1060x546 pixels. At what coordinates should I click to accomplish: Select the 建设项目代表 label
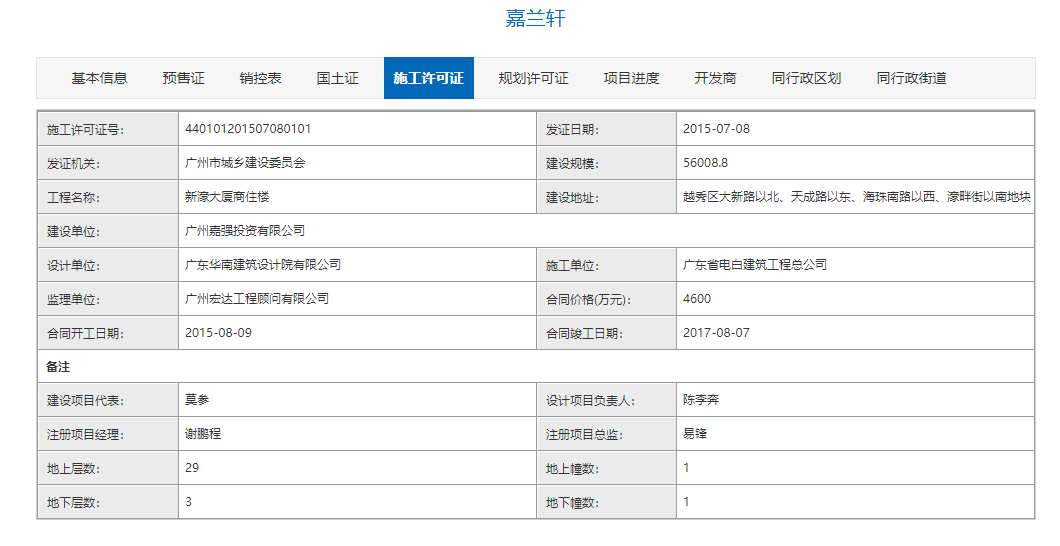[x=85, y=401]
